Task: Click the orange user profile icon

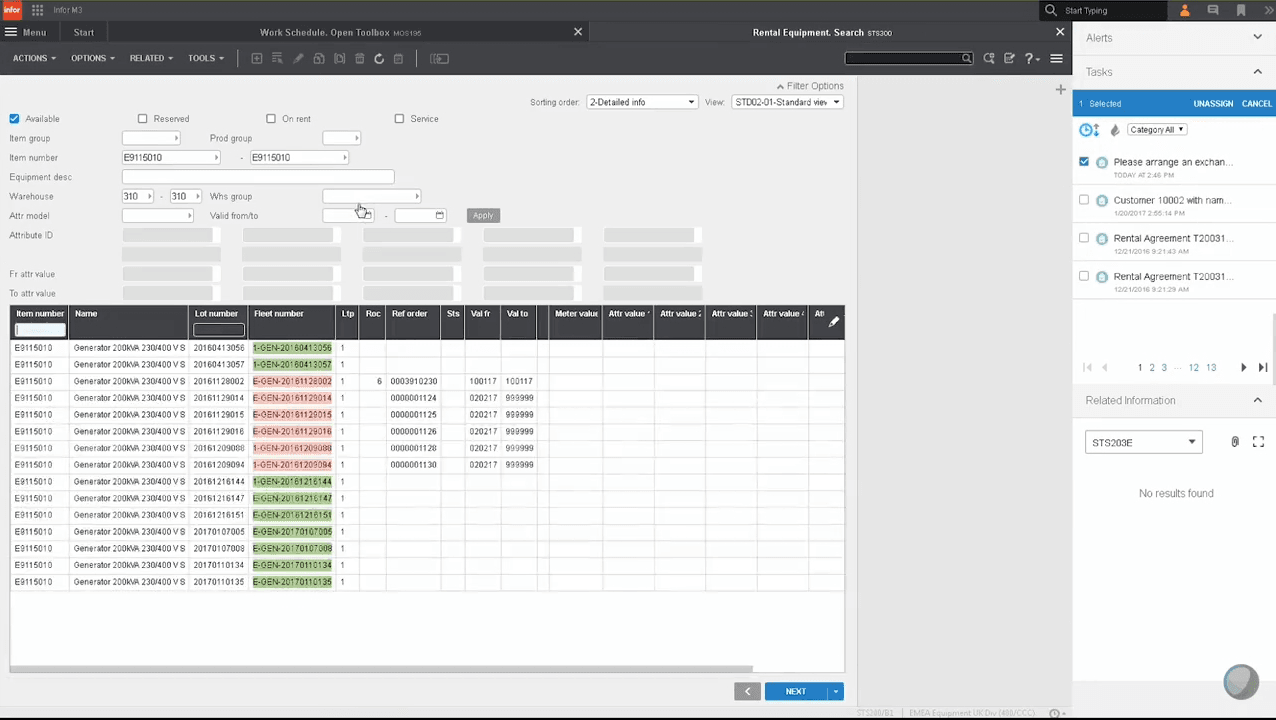Action: tap(1185, 10)
